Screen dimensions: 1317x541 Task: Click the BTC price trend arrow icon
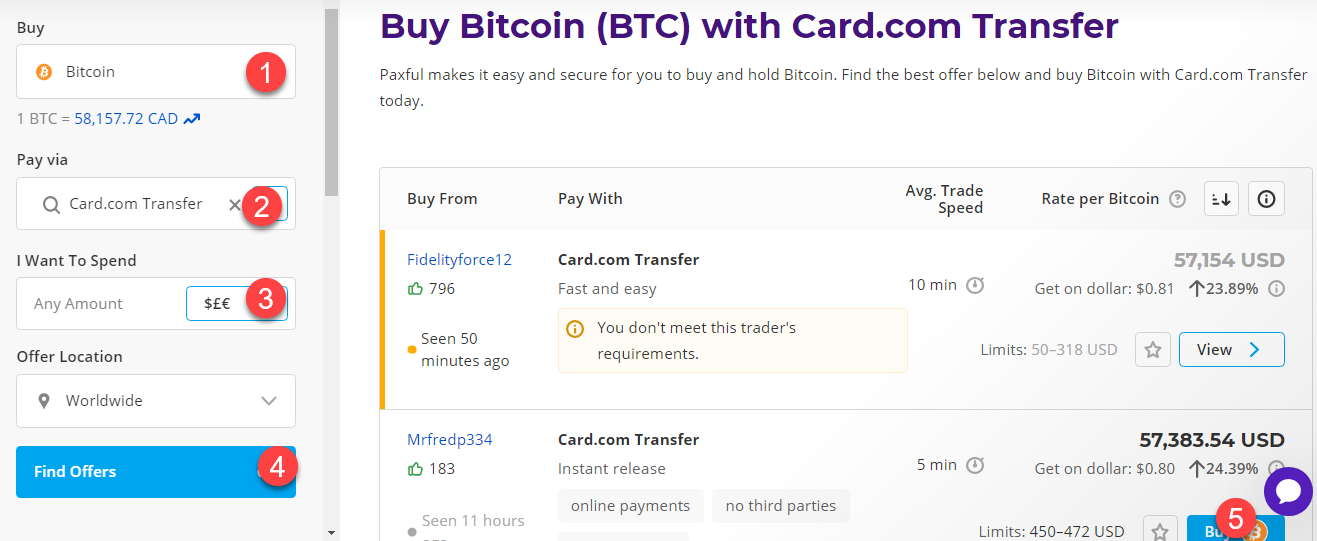click(x=192, y=119)
